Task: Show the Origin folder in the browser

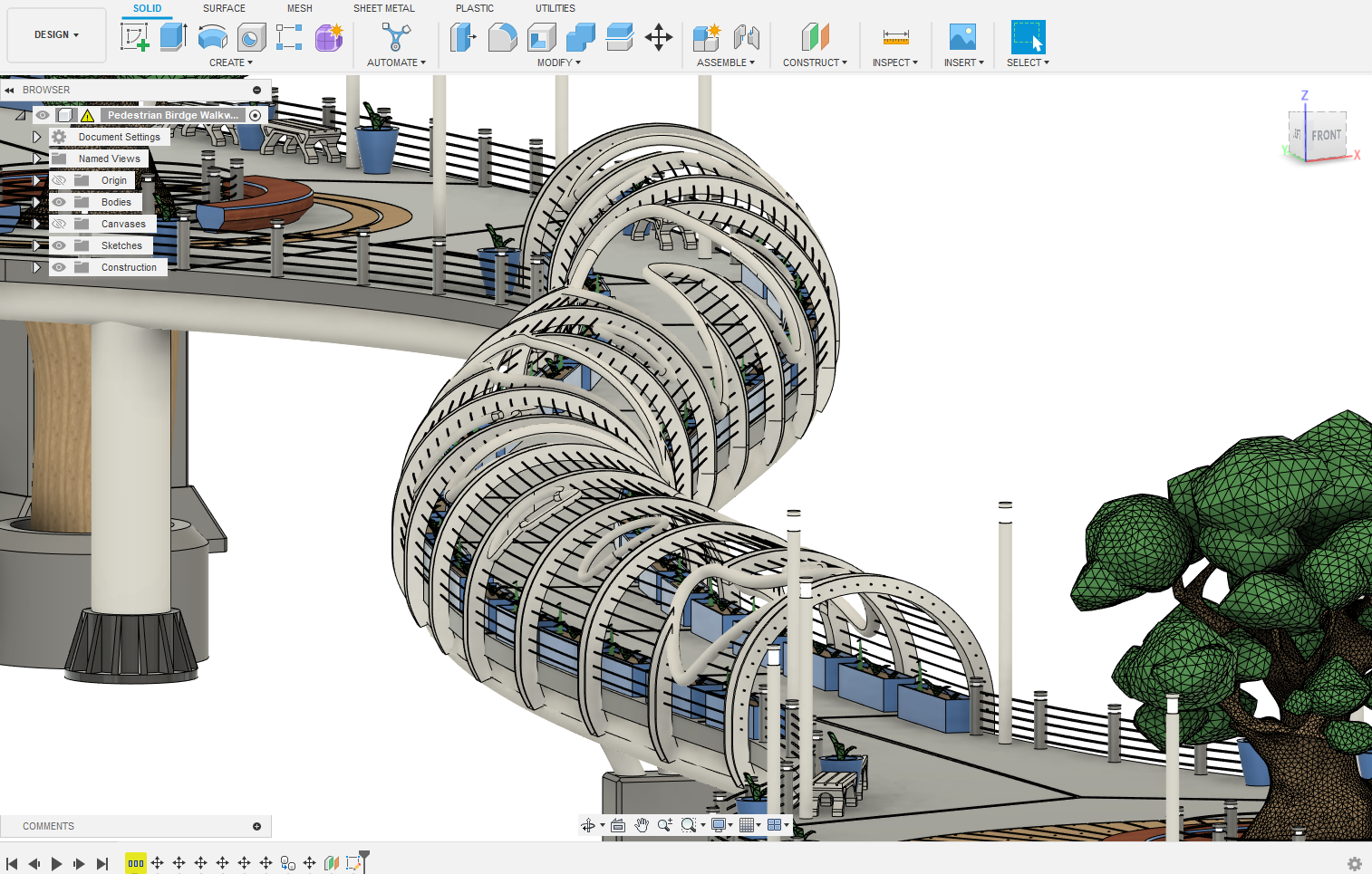Action: tap(57, 179)
